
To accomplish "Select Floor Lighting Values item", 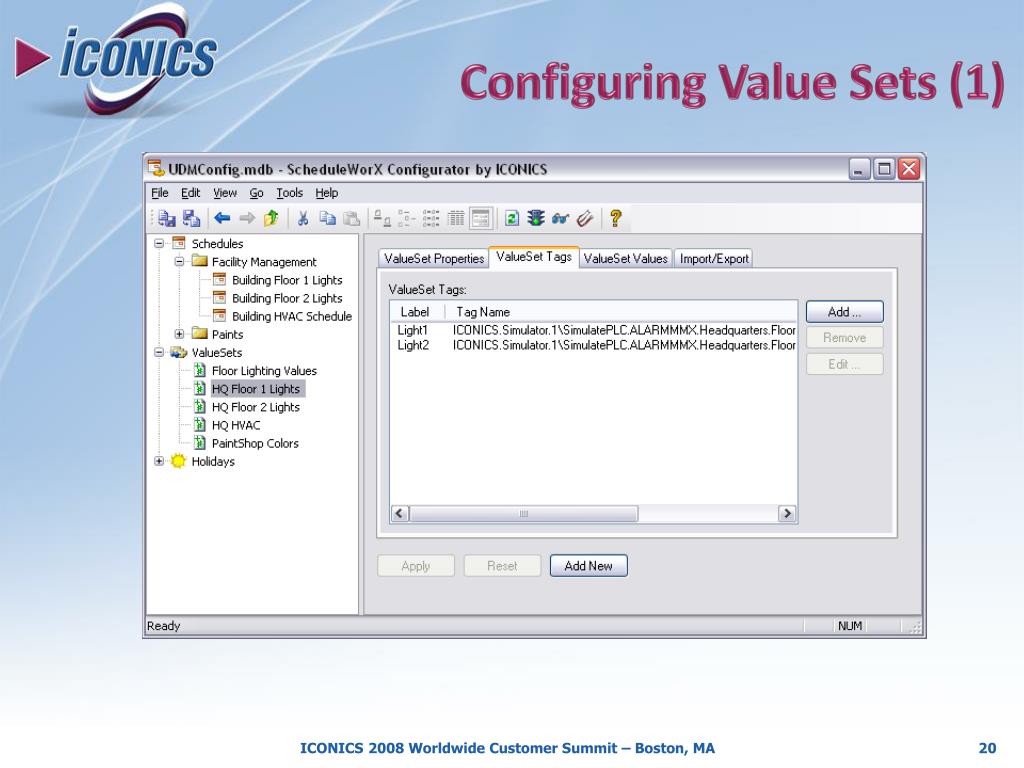I will click(x=264, y=371).
